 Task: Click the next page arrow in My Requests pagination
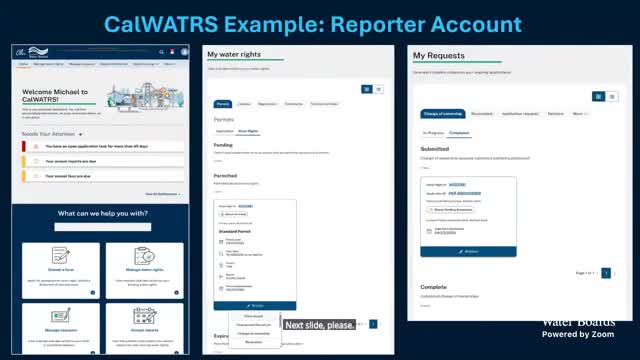coord(615,273)
